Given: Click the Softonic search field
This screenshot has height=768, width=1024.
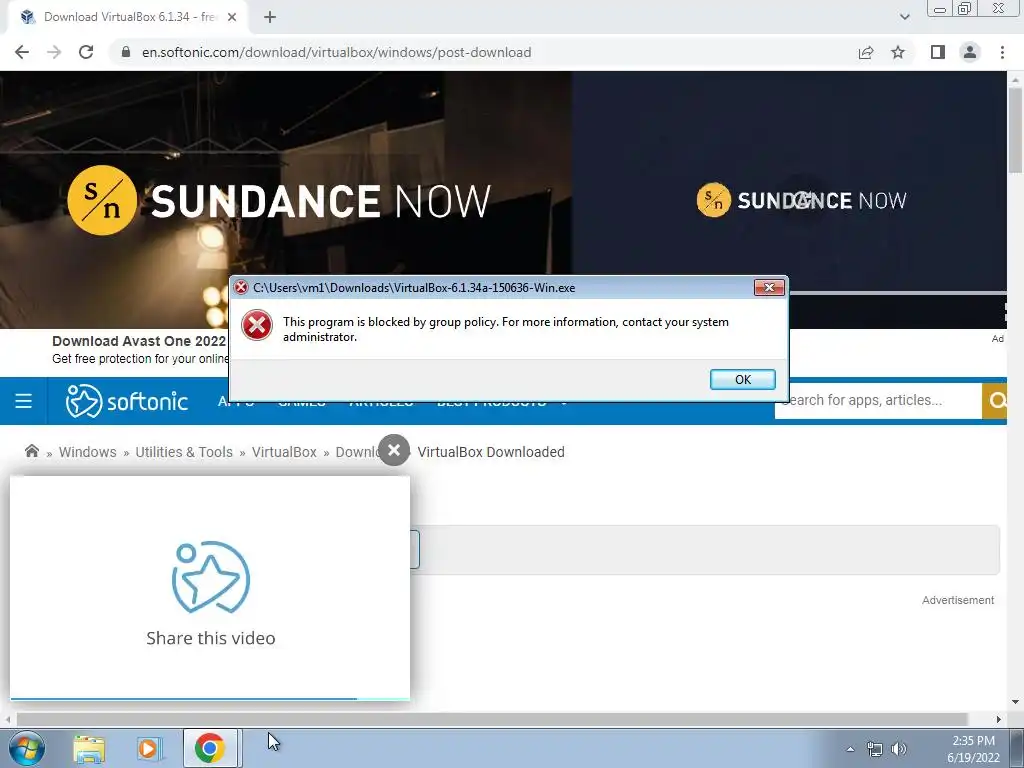Looking at the screenshot, I should 878,400.
